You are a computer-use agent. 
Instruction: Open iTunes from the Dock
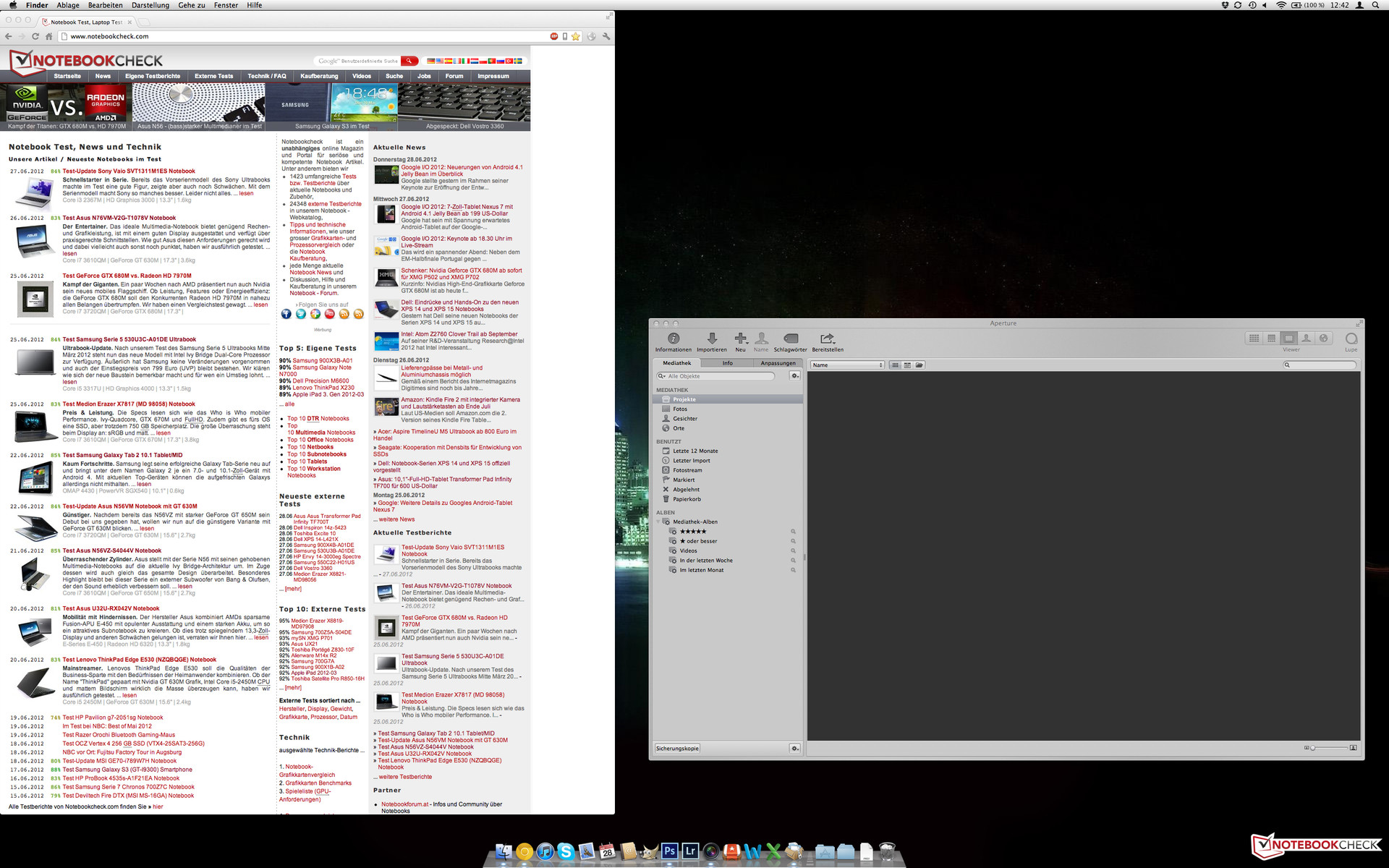[x=545, y=851]
